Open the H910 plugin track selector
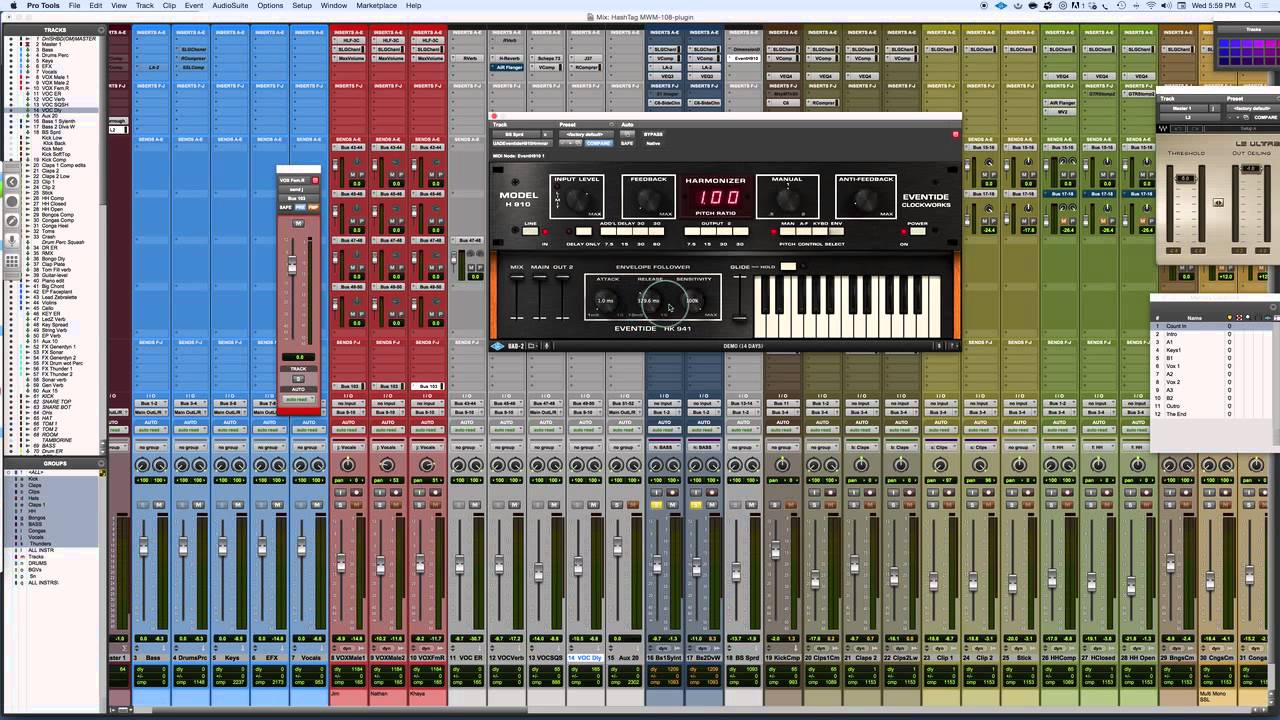This screenshot has height=720, width=1280. coord(517,134)
